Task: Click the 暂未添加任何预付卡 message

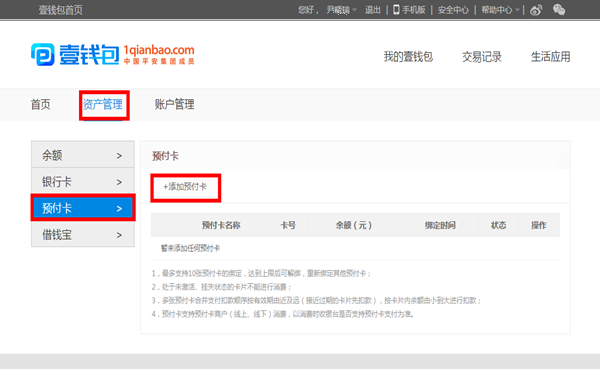Action: pyautogui.click(x=190, y=248)
